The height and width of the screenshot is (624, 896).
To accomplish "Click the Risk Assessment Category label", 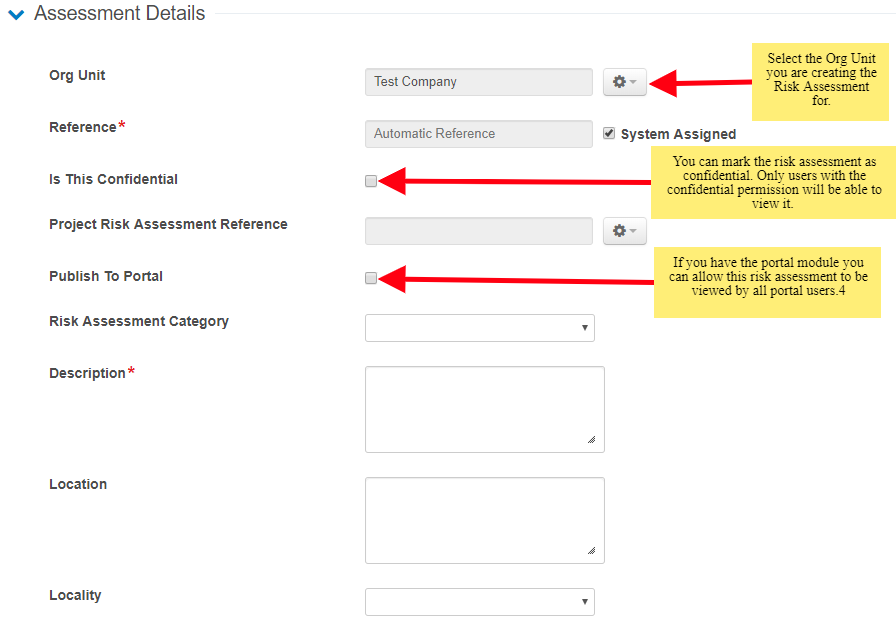I will pyautogui.click(x=139, y=322).
